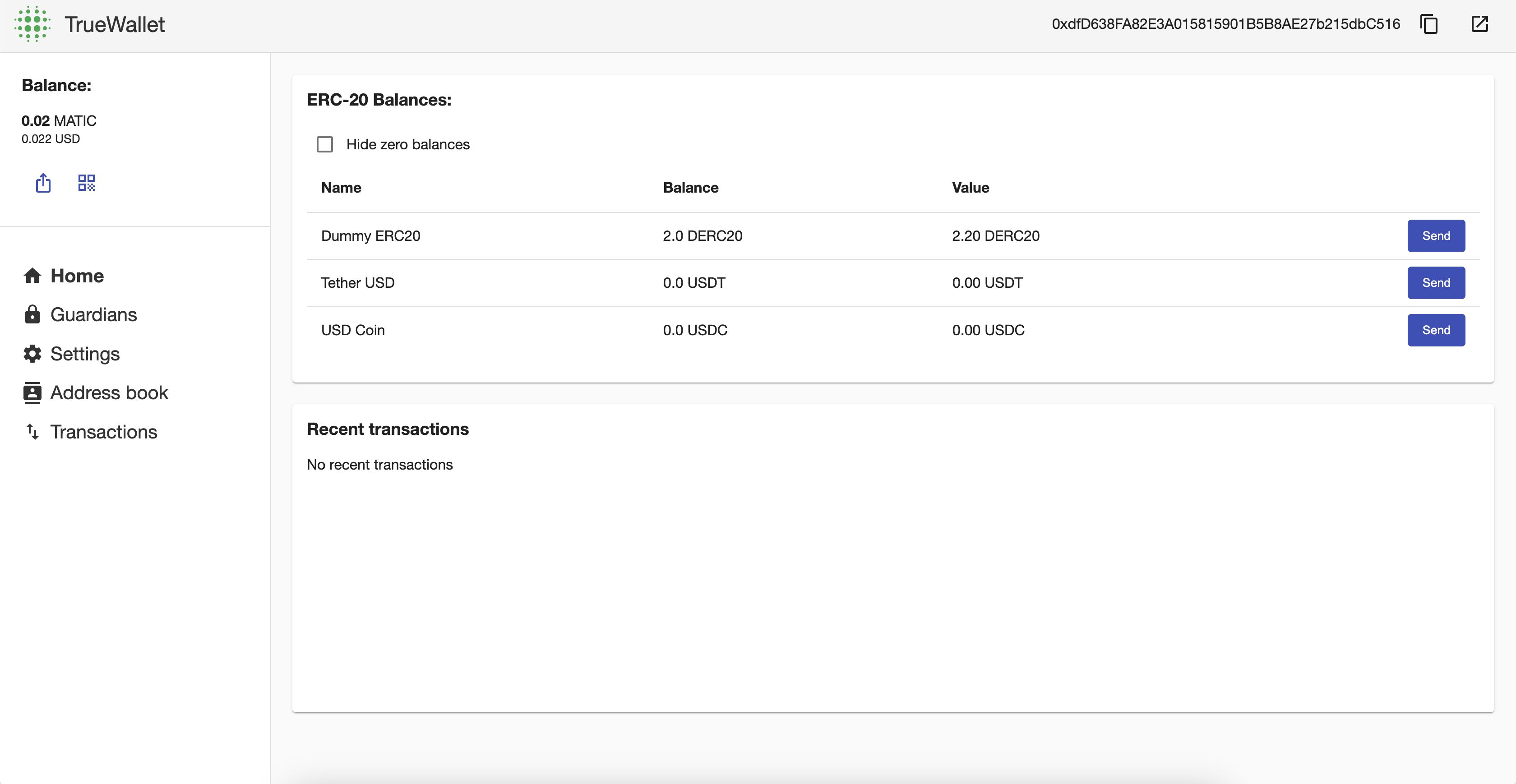Image resolution: width=1516 pixels, height=784 pixels.
Task: Click the Address book contacts icon
Action: [32, 392]
